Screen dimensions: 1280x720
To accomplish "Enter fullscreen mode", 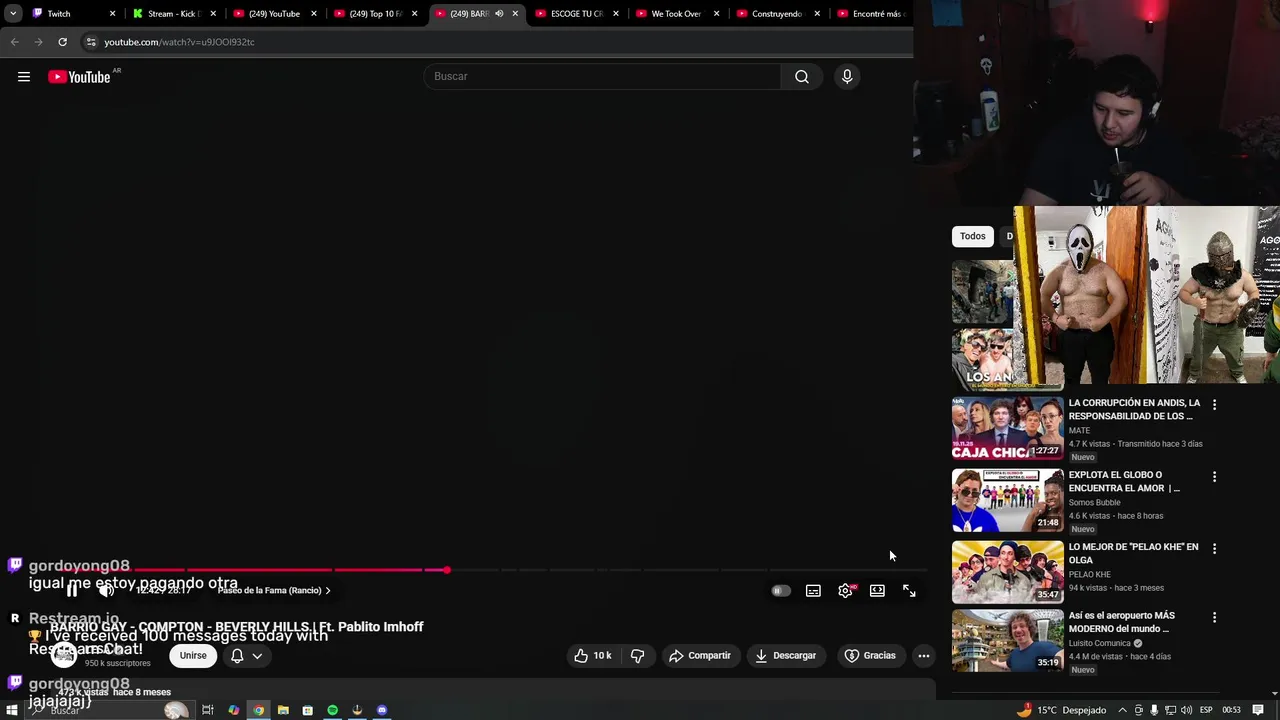I will 909,591.
